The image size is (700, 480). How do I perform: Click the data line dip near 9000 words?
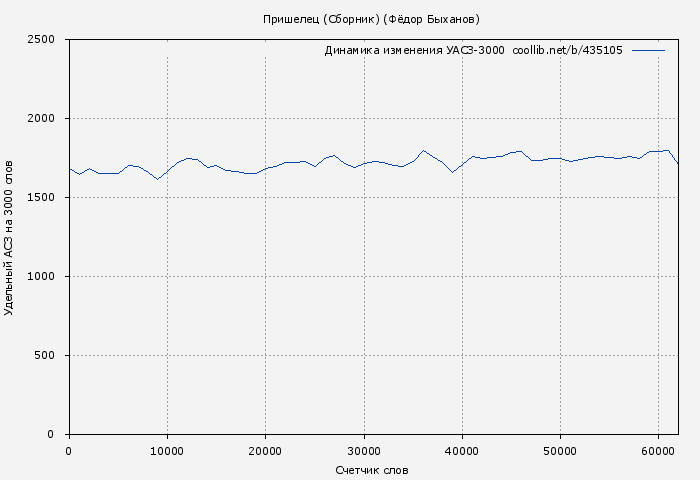tap(157, 179)
